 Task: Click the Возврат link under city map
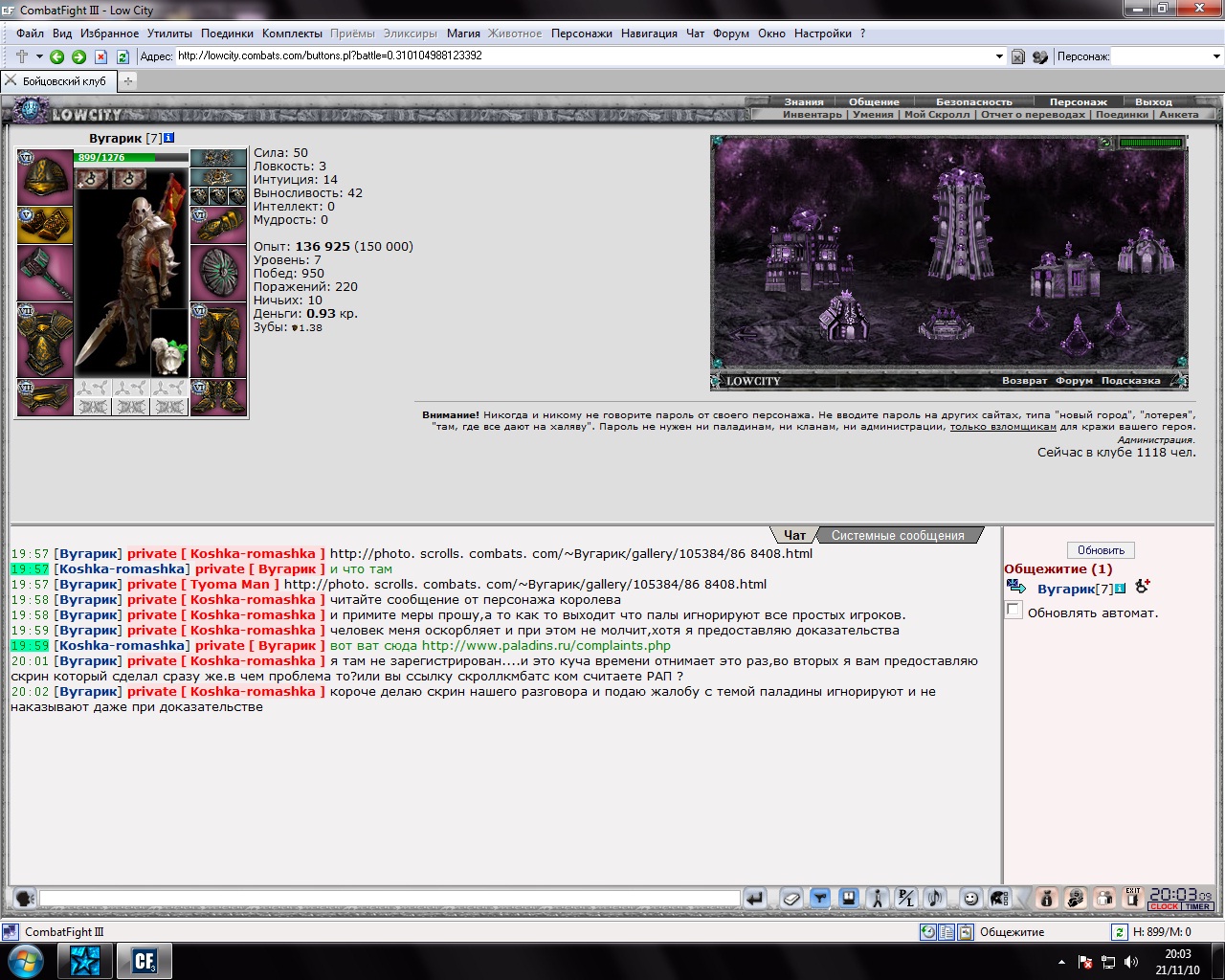point(1024,381)
